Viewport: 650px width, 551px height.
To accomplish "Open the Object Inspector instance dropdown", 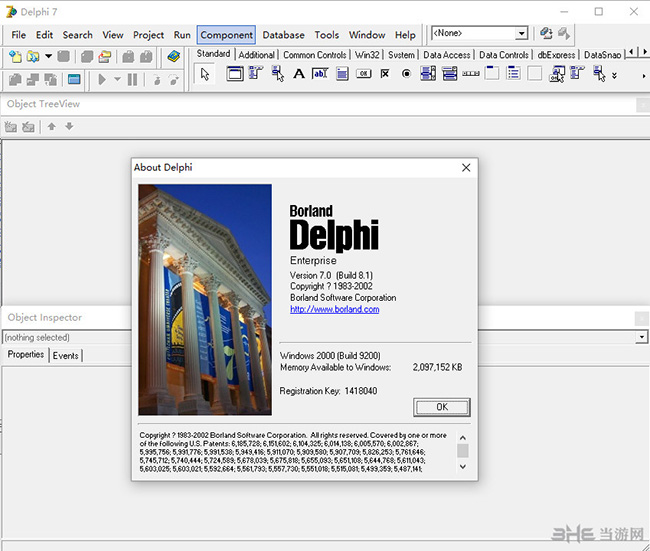I will (641, 337).
